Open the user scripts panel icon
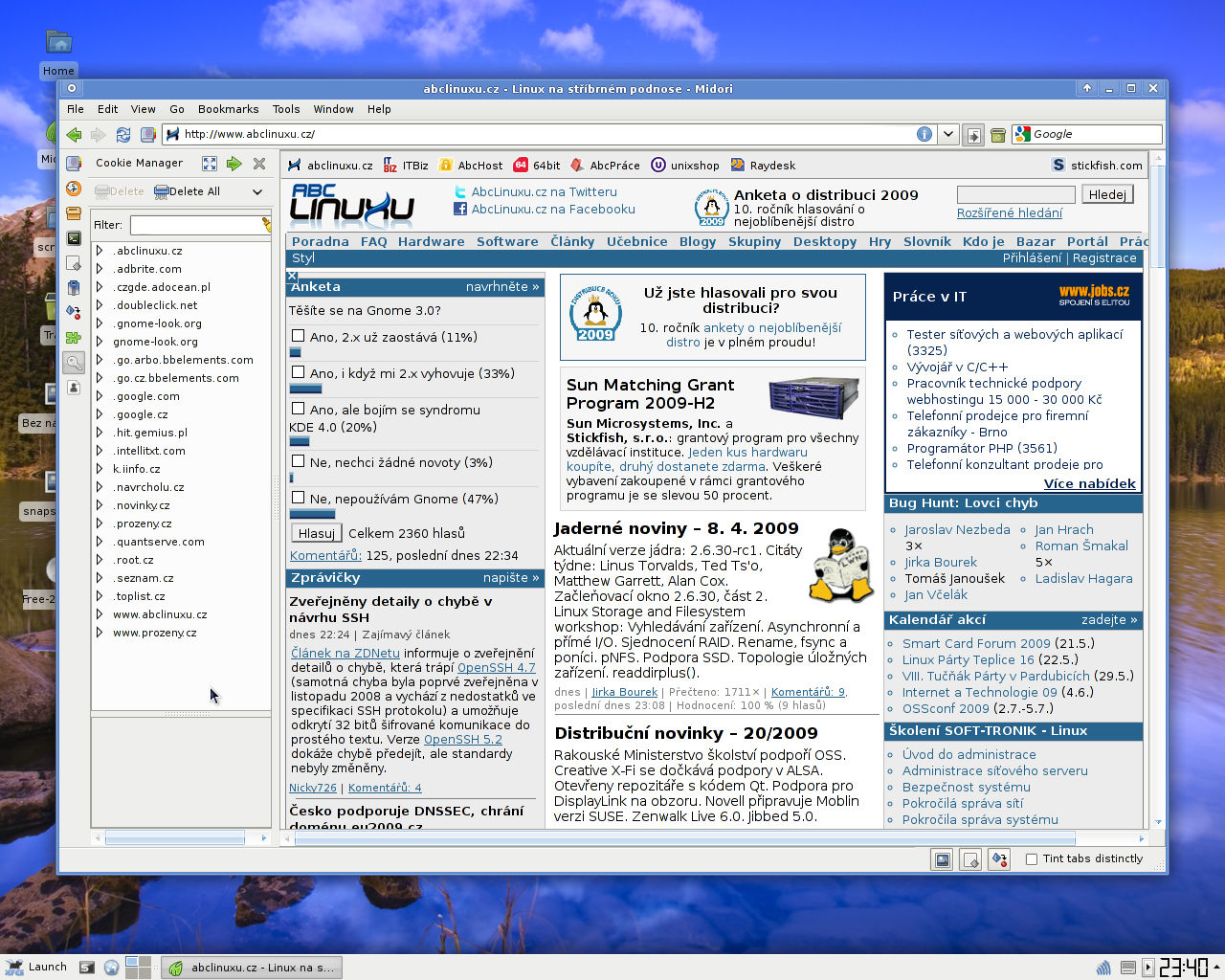This screenshot has width=1225, height=980. click(x=74, y=288)
